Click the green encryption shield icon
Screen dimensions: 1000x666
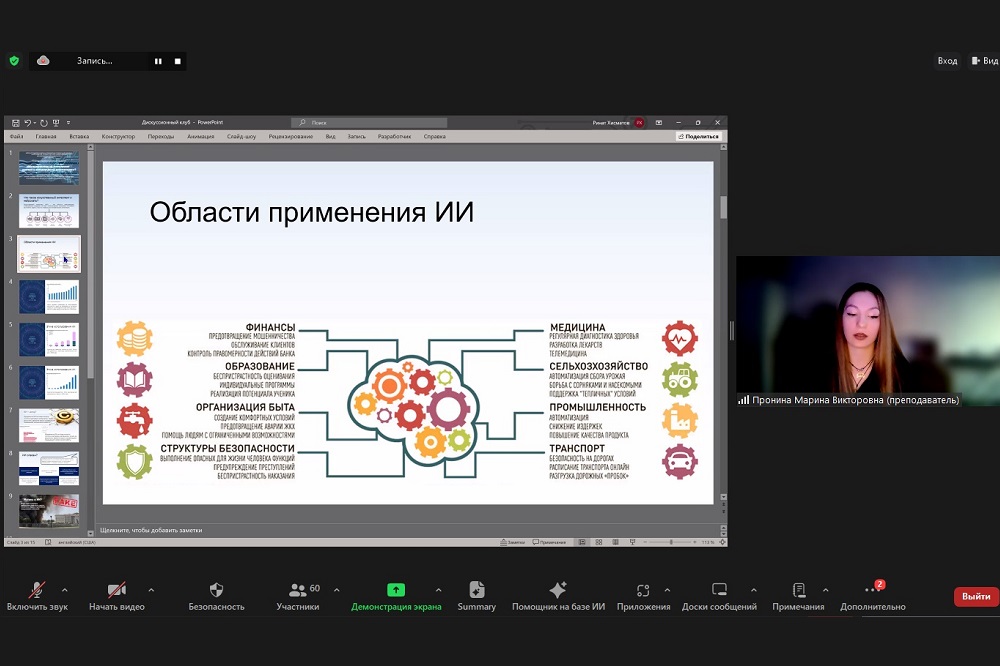(14, 61)
